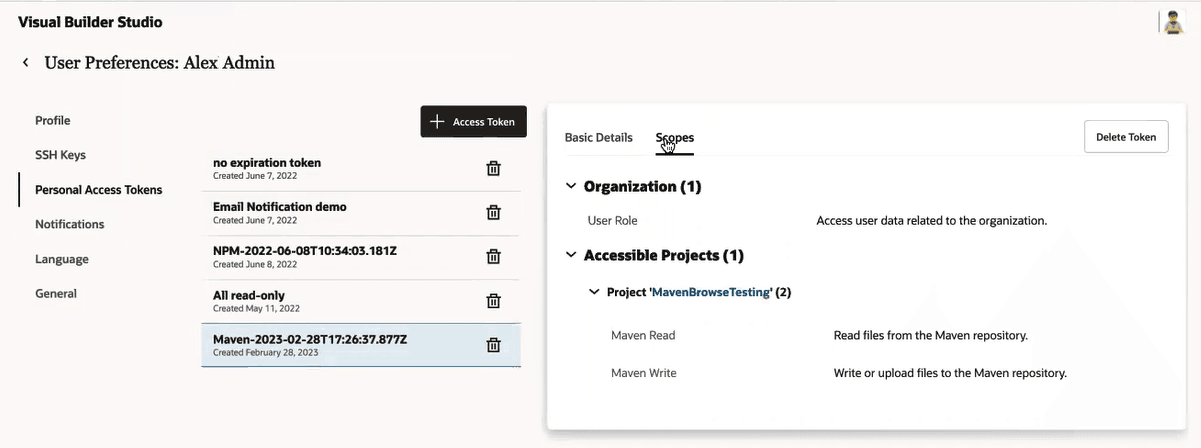
Task: Open the Notifications preferences
Action: coord(70,224)
